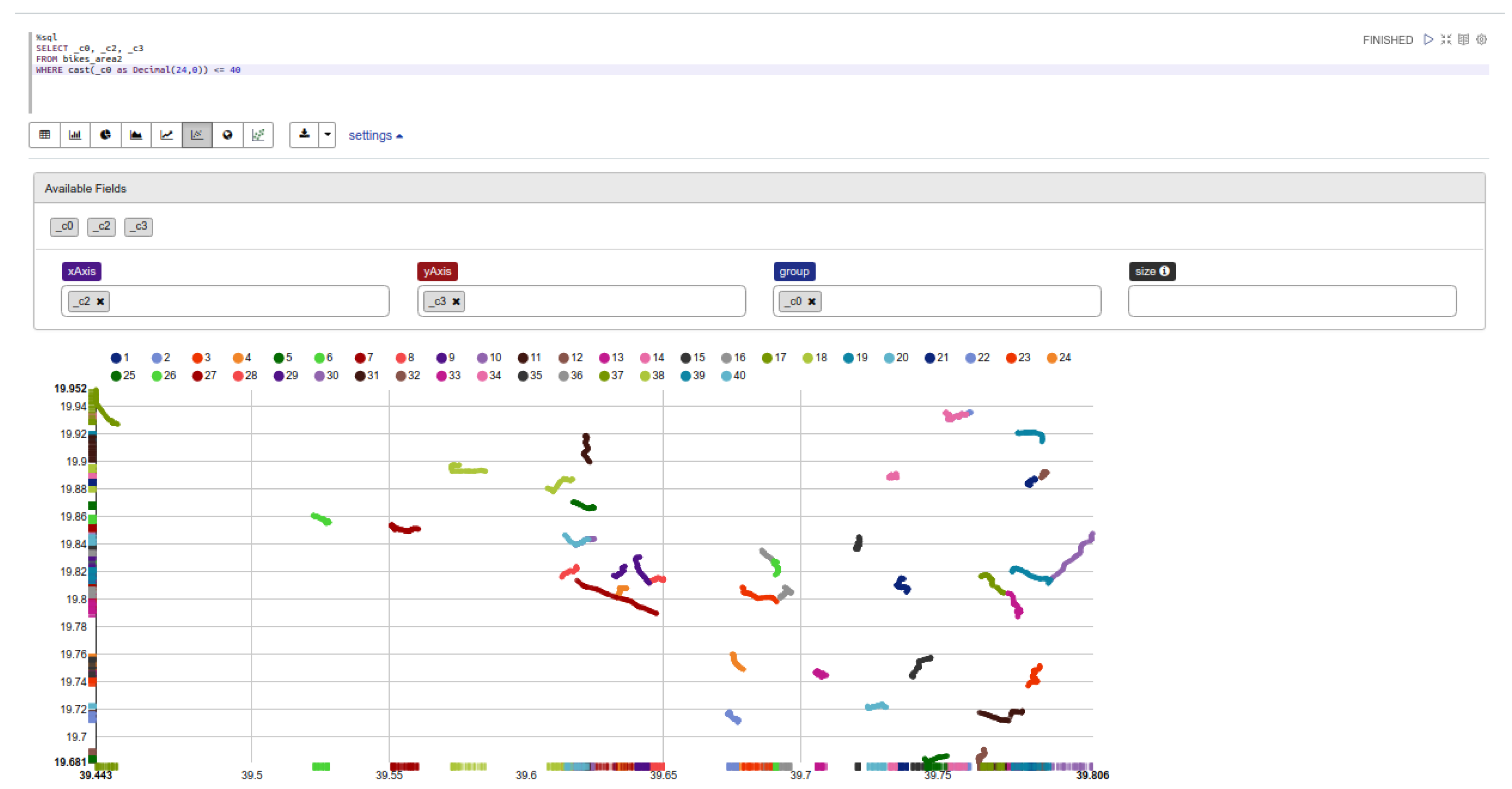Click the book icon to hide output
This screenshot has width=1512, height=789.
[1463, 40]
